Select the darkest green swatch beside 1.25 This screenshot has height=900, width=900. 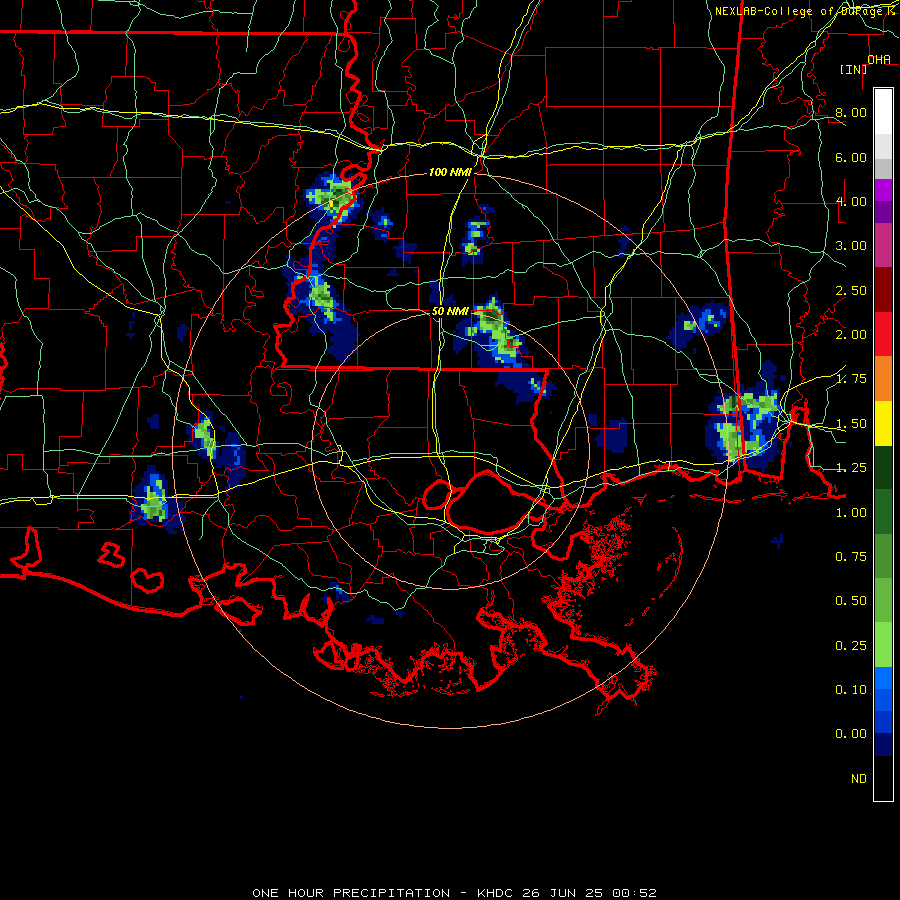pos(883,467)
